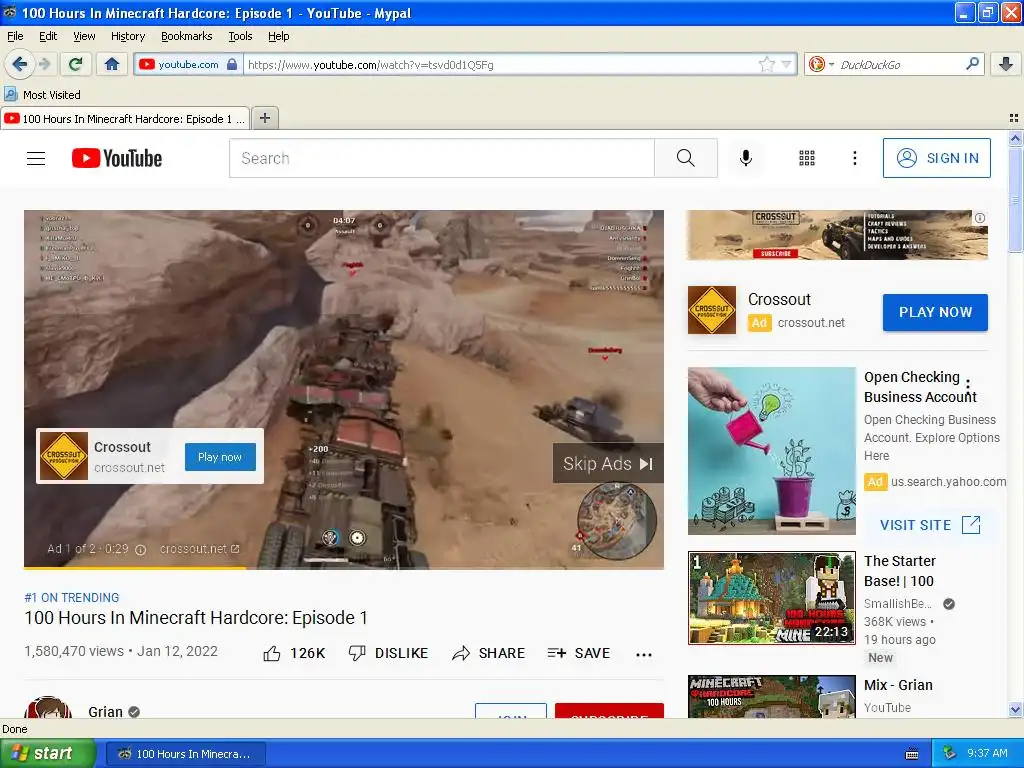The height and width of the screenshot is (768, 1024).
Task: Click the SIGN IN button
Action: click(x=936, y=158)
